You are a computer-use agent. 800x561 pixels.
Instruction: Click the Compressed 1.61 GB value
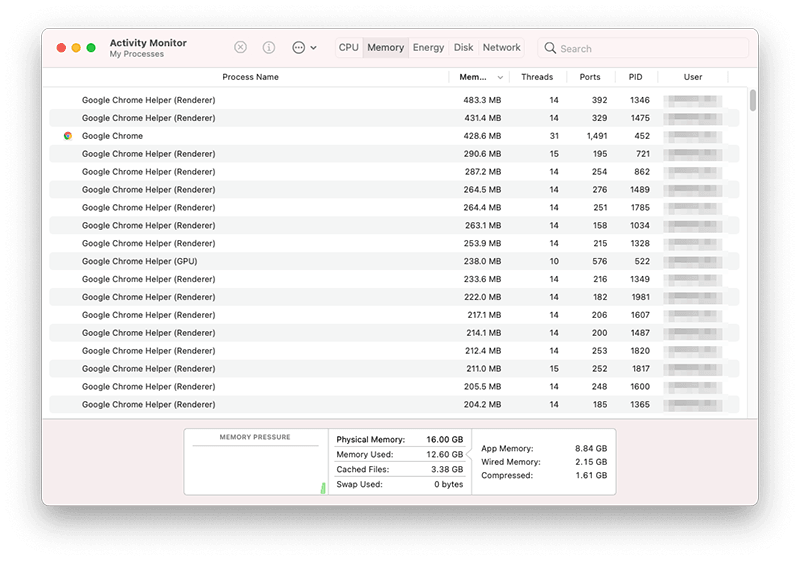point(591,475)
